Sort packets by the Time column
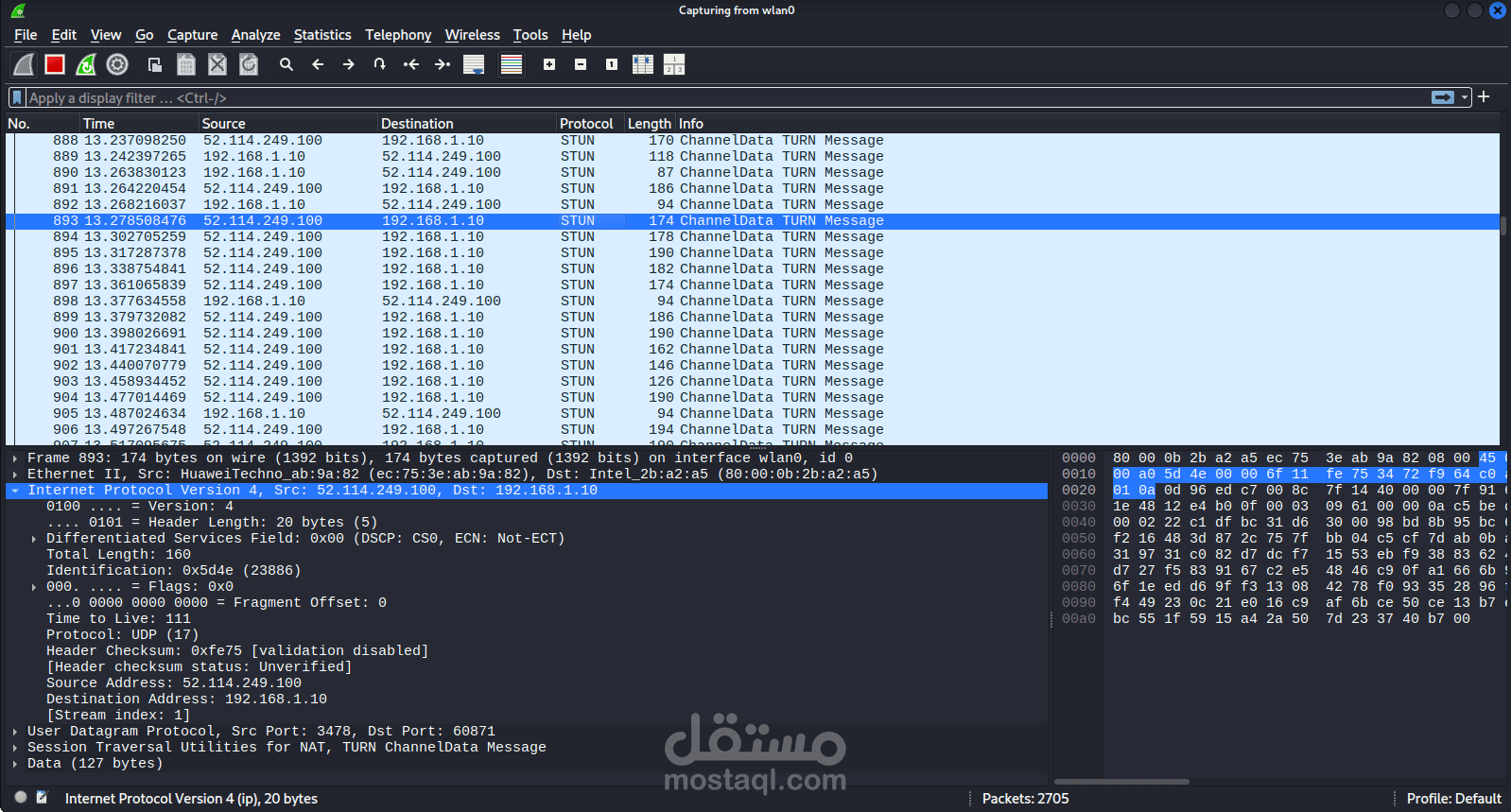This screenshot has width=1511, height=812. pyautogui.click(x=139, y=124)
